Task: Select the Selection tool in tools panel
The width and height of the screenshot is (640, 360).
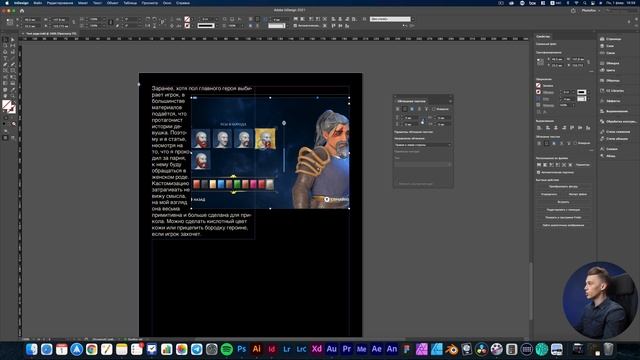Action: (5, 40)
